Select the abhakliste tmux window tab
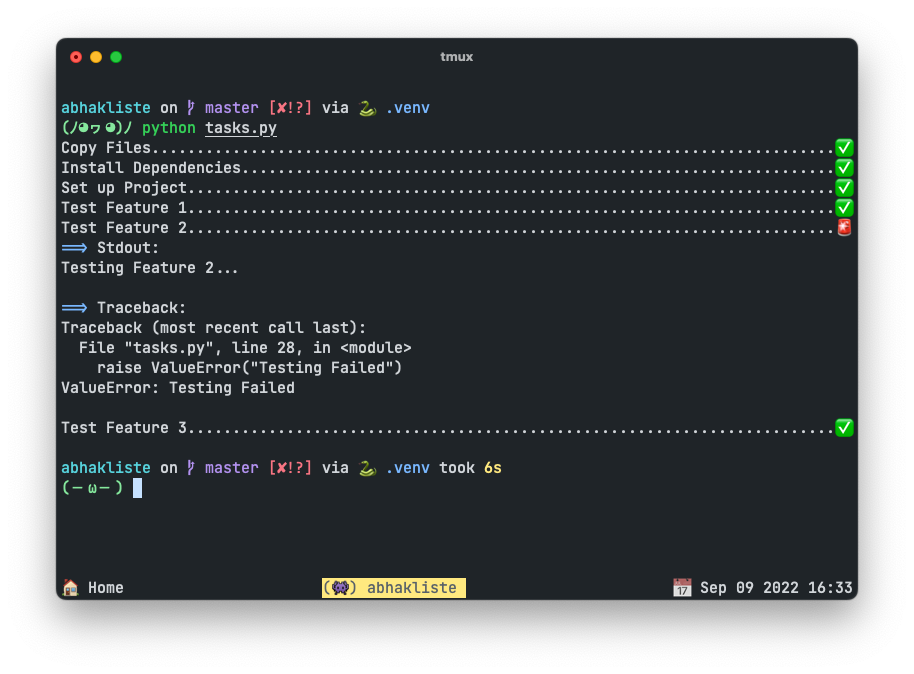 click(x=393, y=588)
